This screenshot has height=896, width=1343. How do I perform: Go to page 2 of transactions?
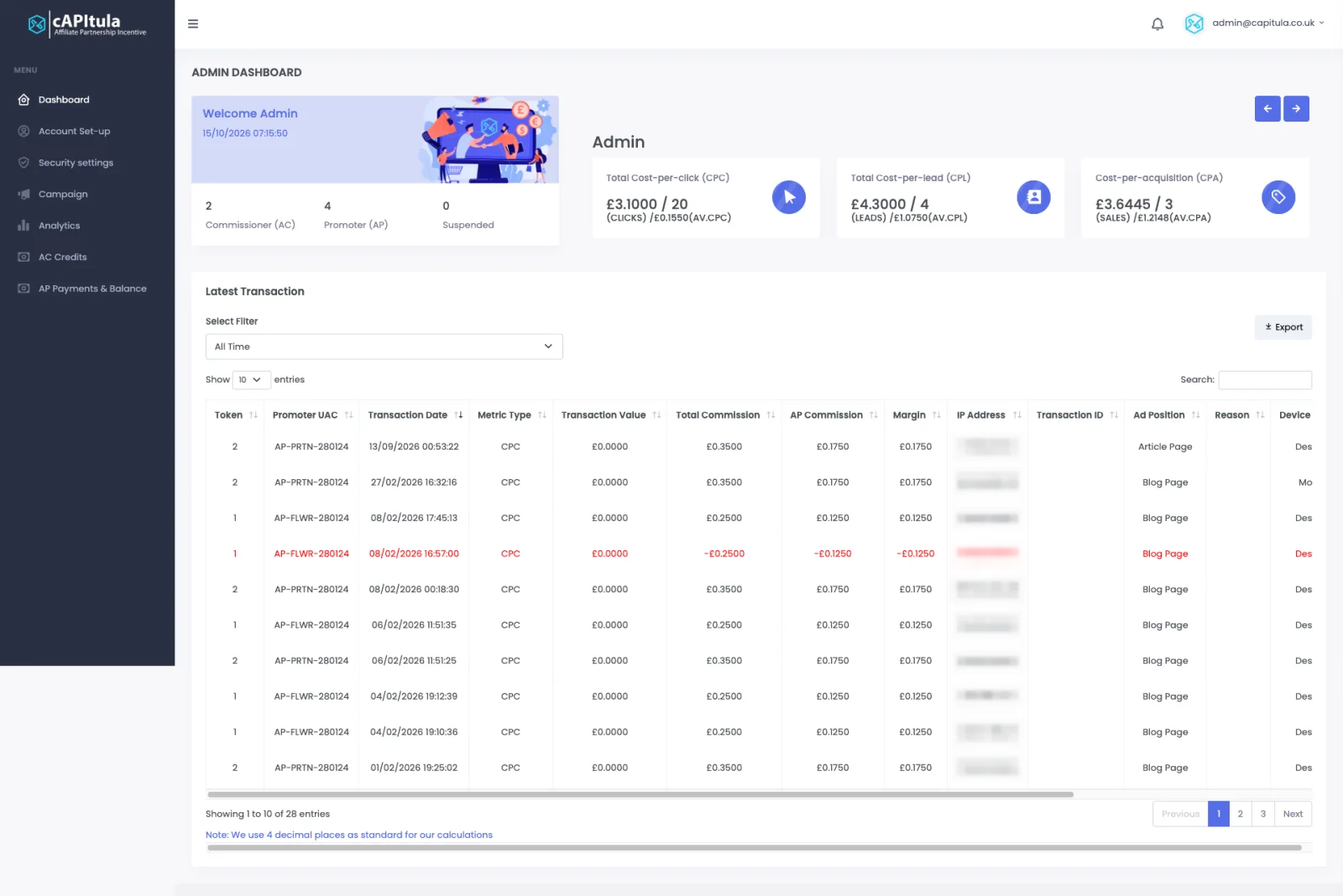pos(1241,814)
